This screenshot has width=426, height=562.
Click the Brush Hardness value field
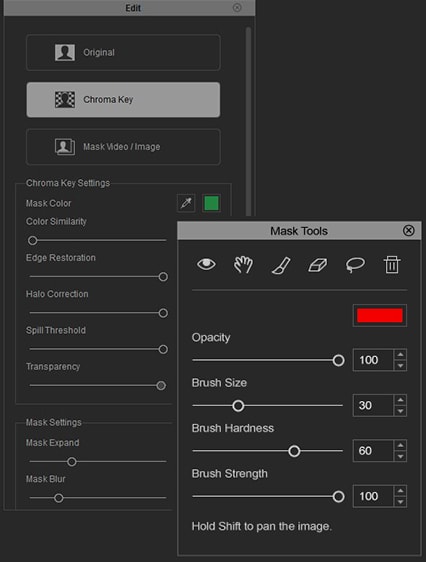(x=373, y=451)
